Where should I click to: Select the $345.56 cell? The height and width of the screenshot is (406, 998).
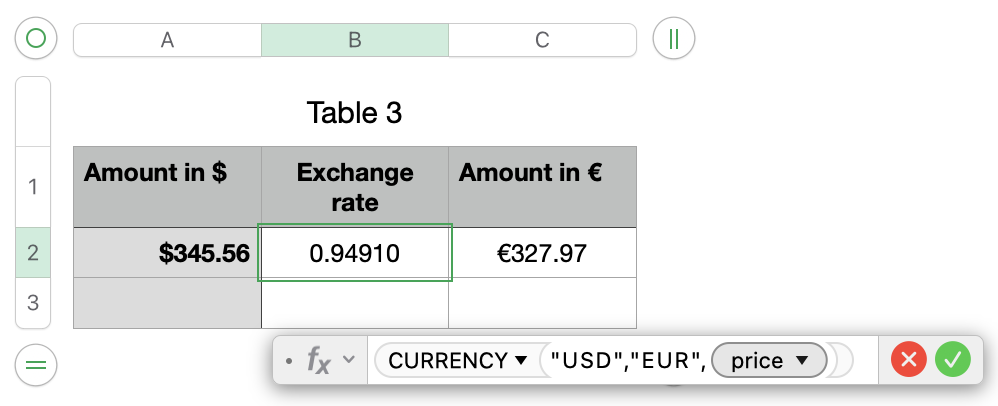[x=167, y=253]
